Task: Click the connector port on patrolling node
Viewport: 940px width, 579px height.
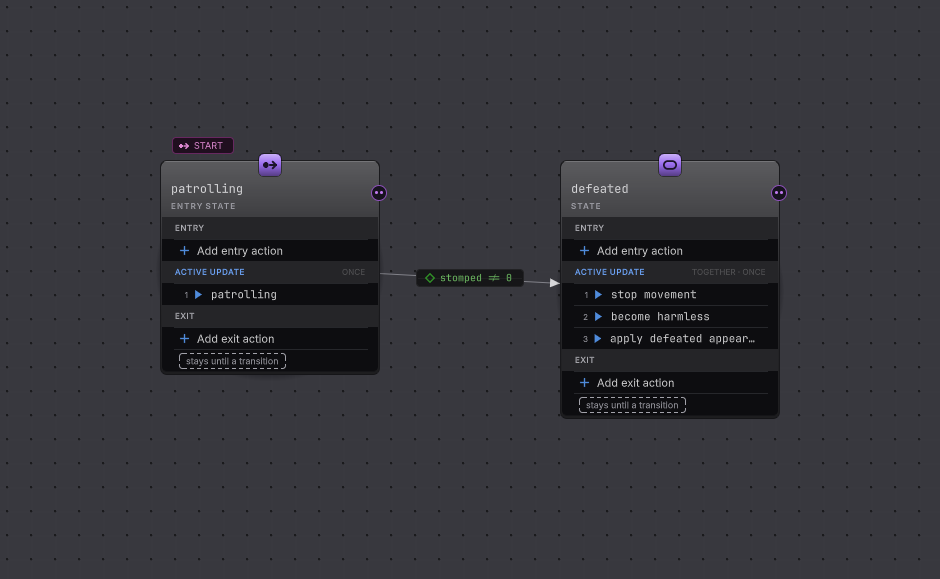Action: [379, 193]
